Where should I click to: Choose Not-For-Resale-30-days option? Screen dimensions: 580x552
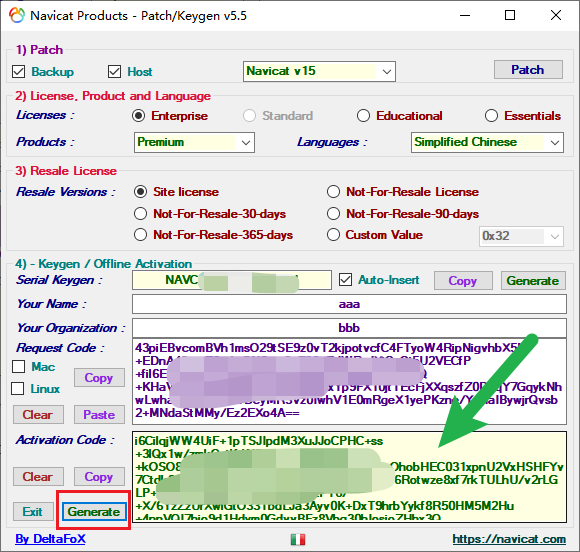[140, 213]
